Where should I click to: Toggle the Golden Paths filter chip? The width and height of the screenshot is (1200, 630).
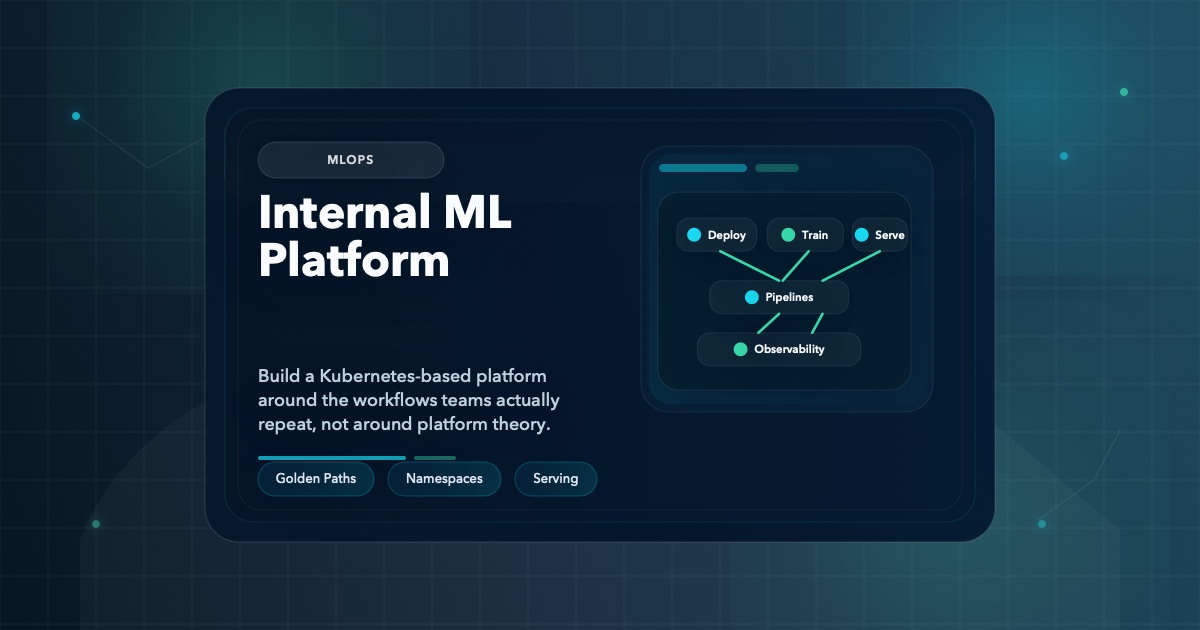tap(316, 479)
